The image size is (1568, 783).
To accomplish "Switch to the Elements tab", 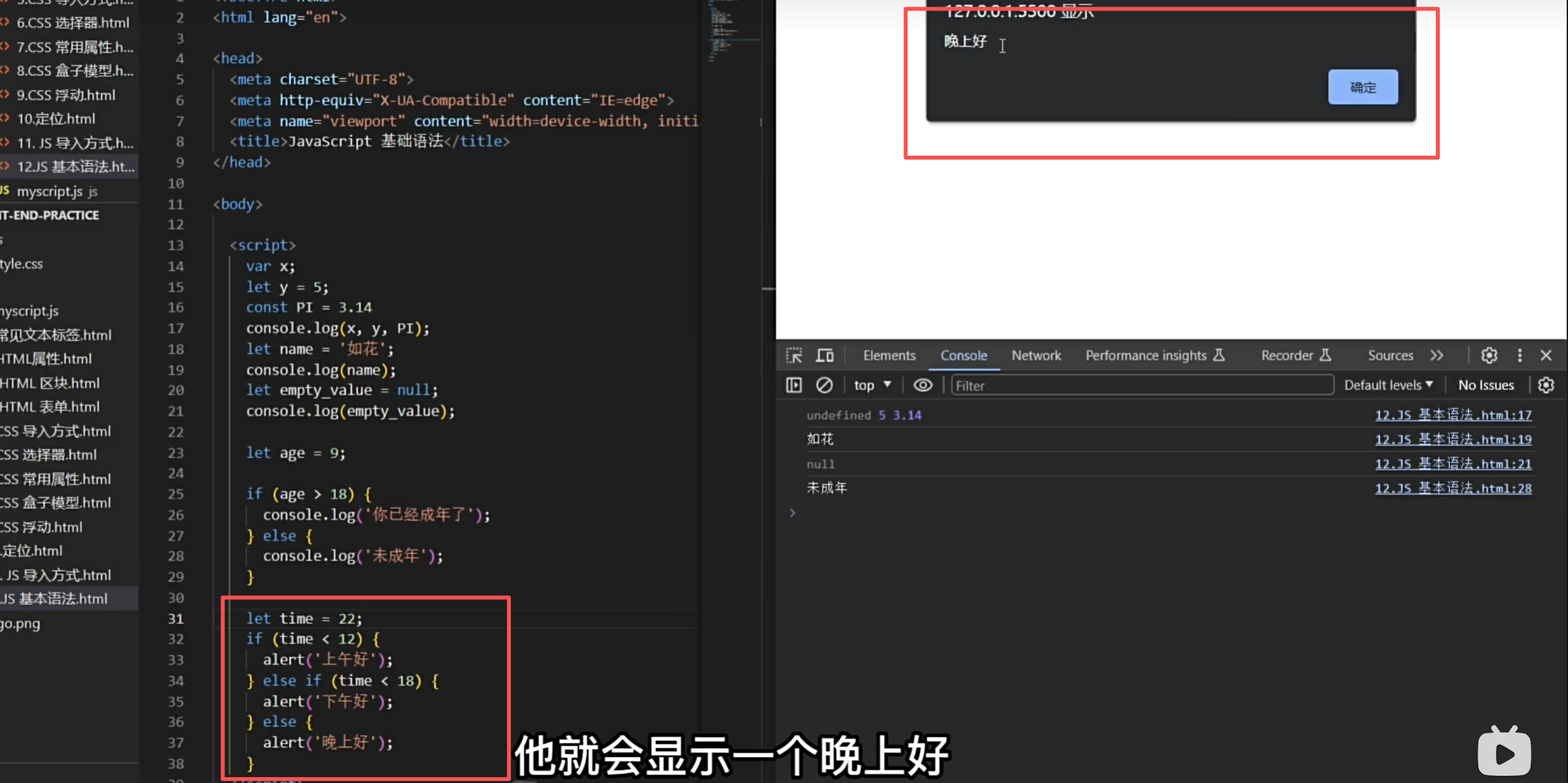I will pos(889,355).
